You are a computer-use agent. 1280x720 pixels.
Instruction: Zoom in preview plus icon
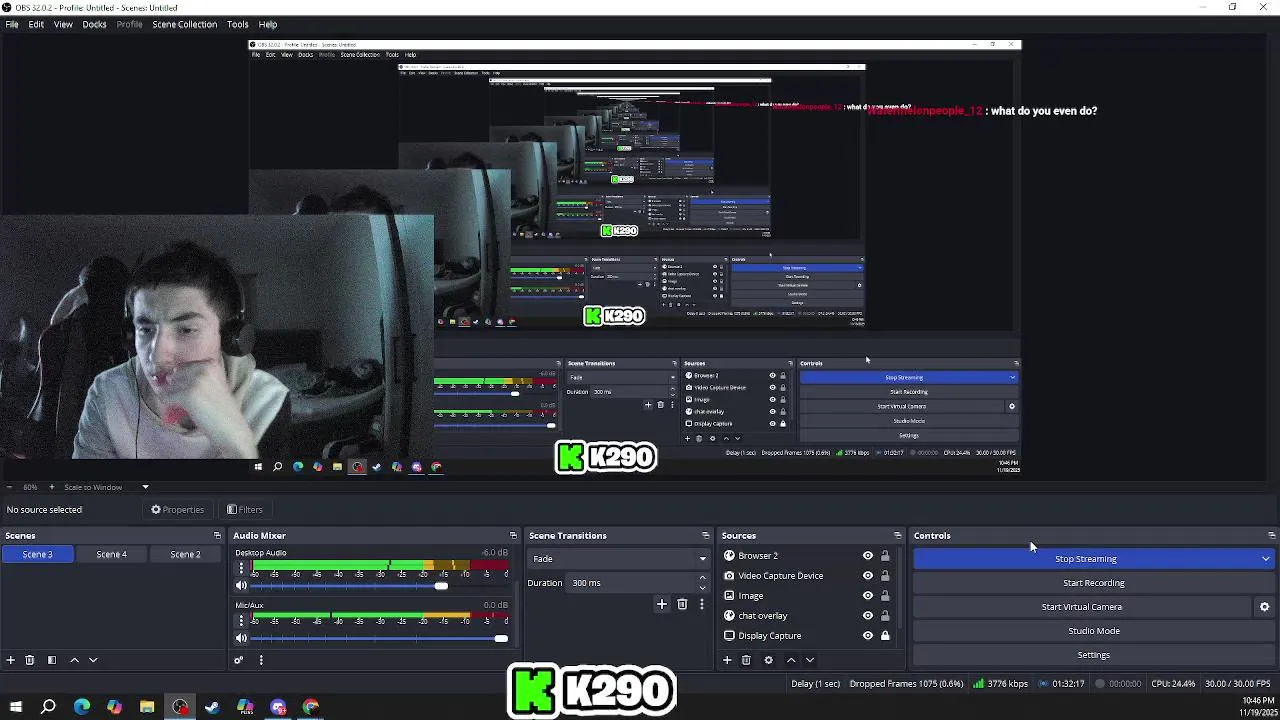coord(51,487)
